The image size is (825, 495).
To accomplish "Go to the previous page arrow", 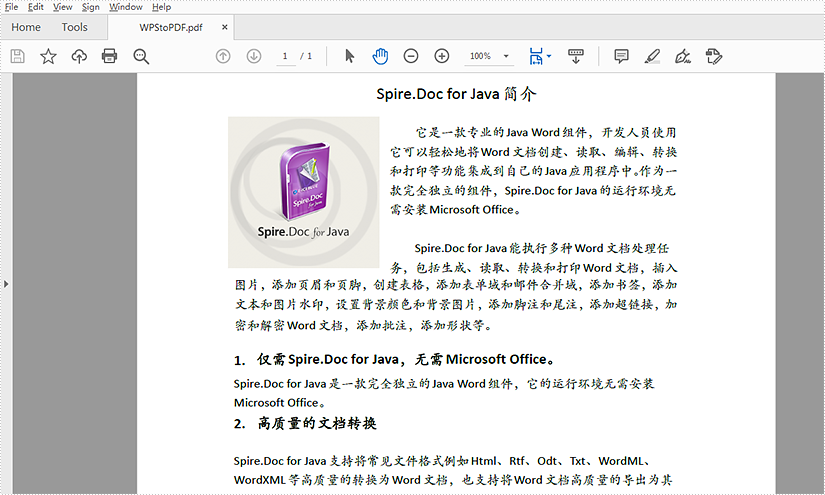I will [x=223, y=56].
